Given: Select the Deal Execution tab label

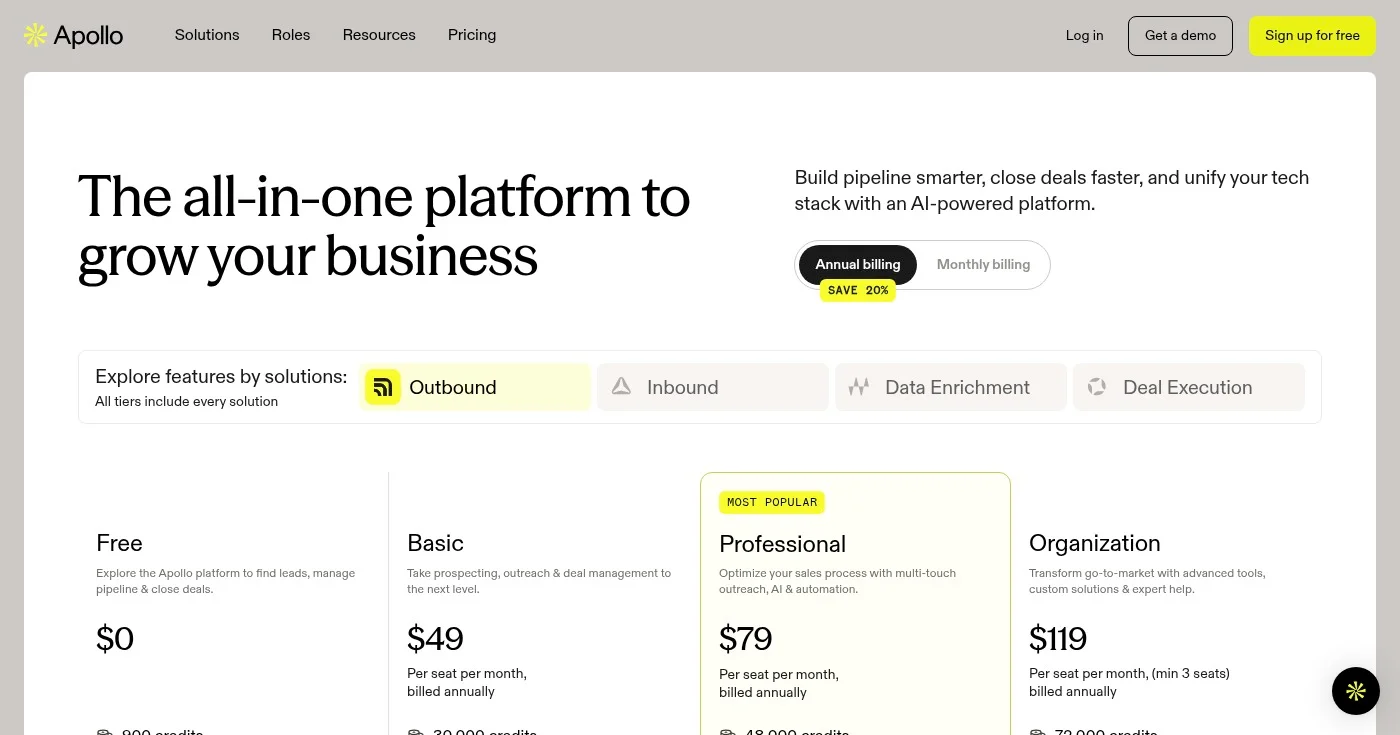Looking at the screenshot, I should click(1188, 387).
